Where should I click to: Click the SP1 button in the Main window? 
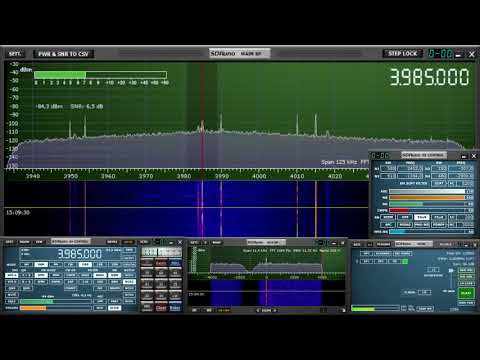click(x=366, y=261)
